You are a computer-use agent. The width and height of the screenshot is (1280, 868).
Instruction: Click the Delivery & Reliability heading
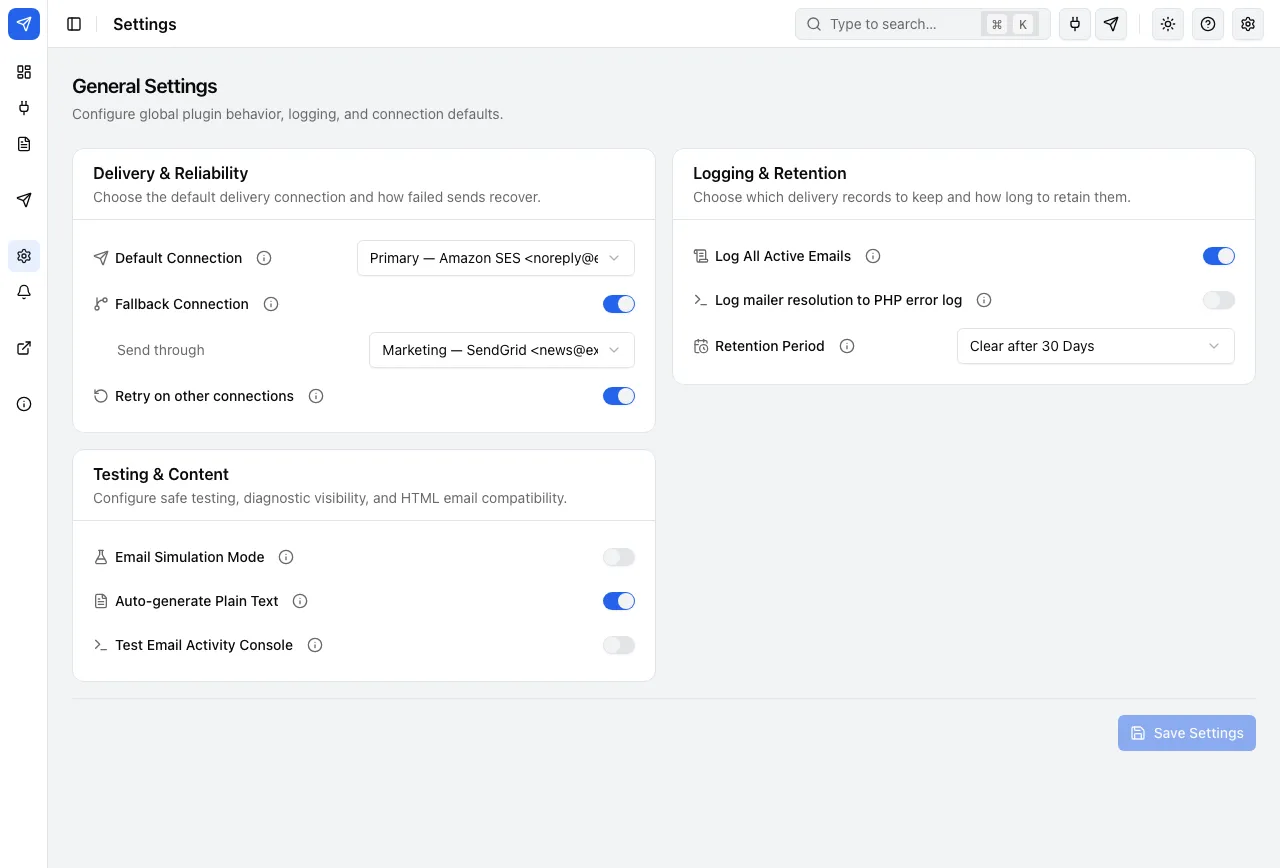tap(170, 173)
